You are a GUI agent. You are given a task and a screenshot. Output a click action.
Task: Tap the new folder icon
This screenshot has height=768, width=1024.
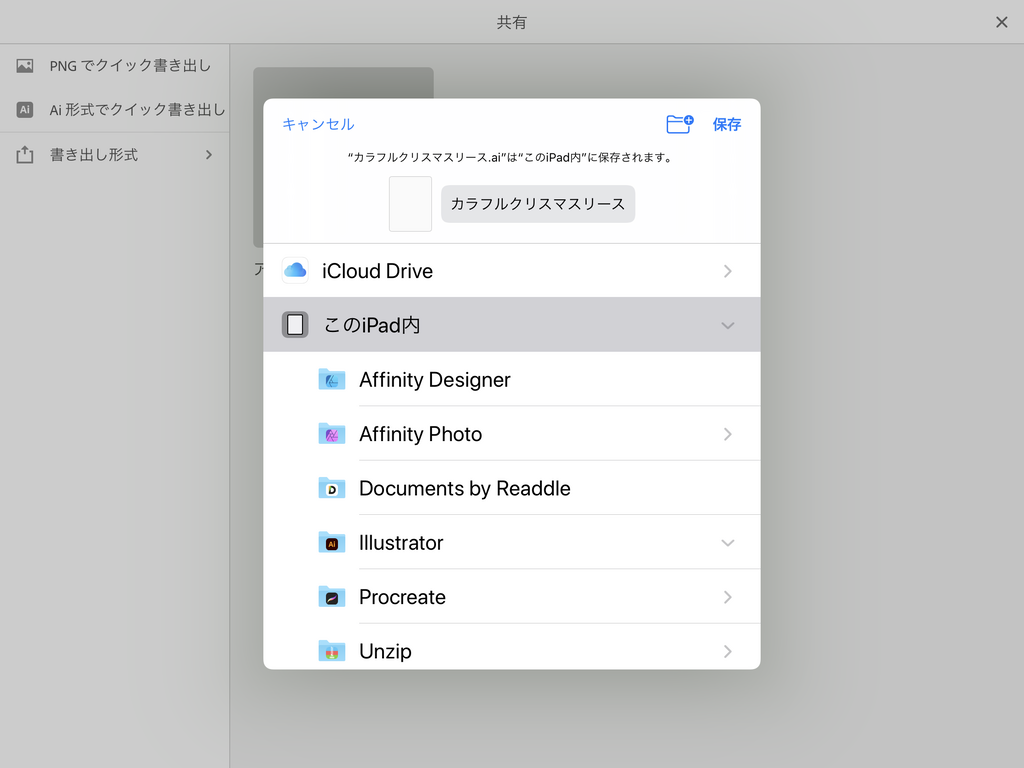[x=680, y=123]
